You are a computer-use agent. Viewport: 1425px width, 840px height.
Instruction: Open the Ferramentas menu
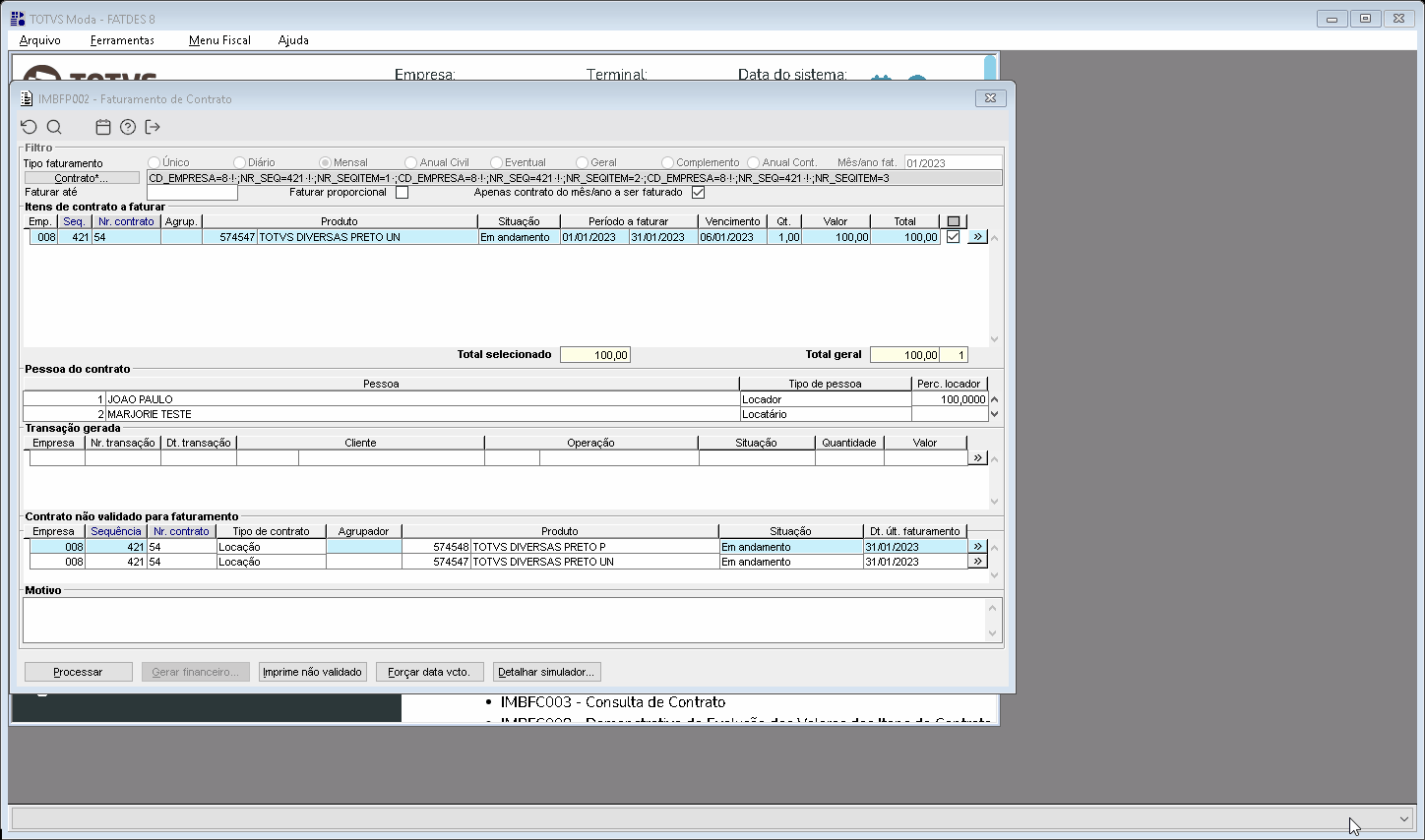tap(122, 40)
